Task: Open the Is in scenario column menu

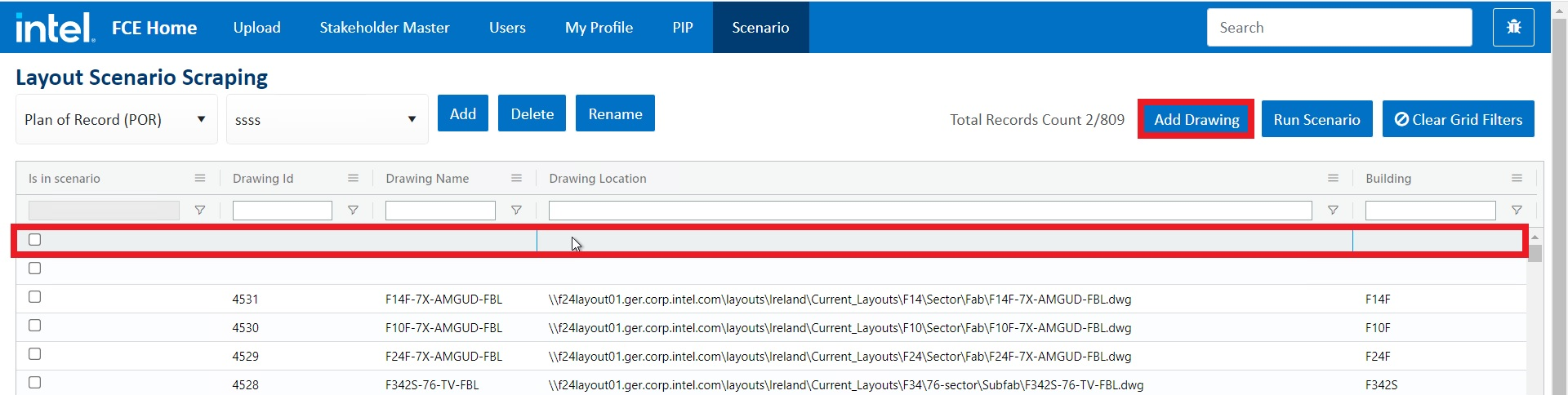Action: (200, 178)
